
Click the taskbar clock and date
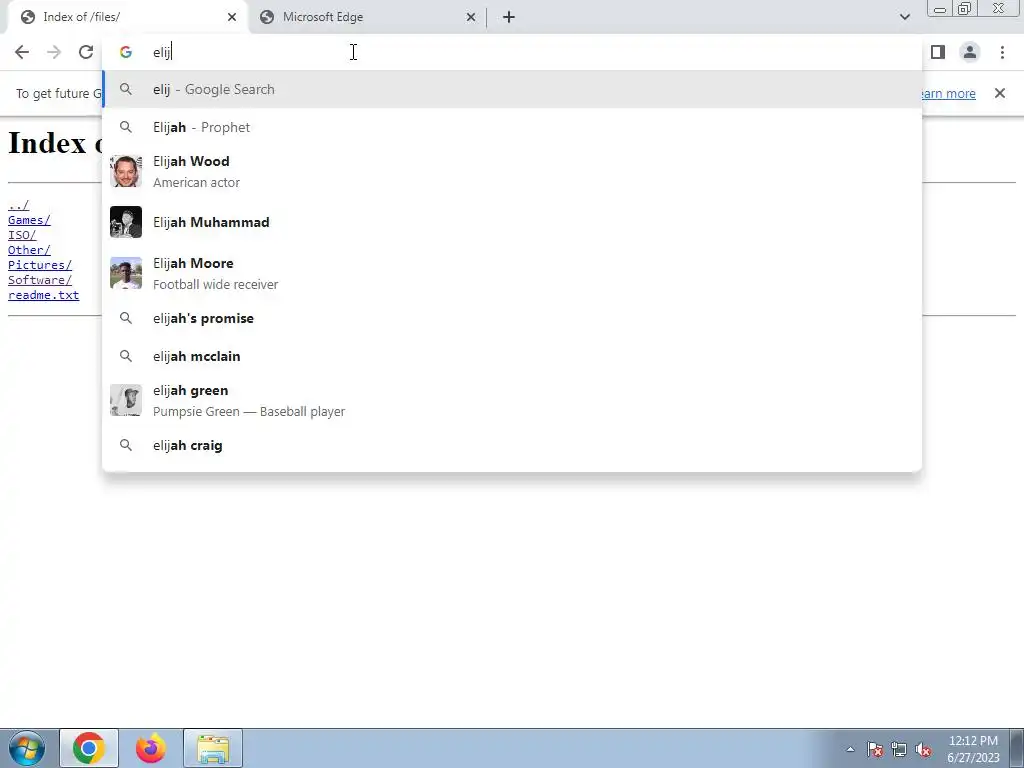point(973,749)
